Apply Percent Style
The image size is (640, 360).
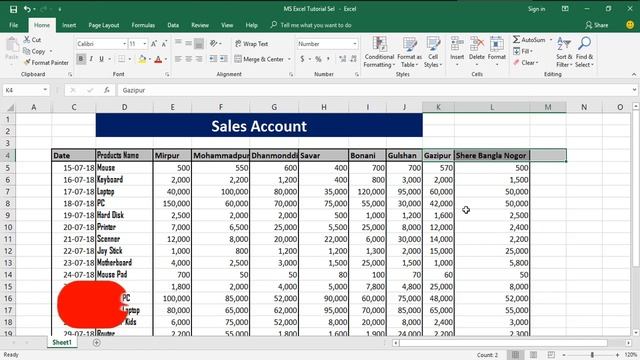318,59
